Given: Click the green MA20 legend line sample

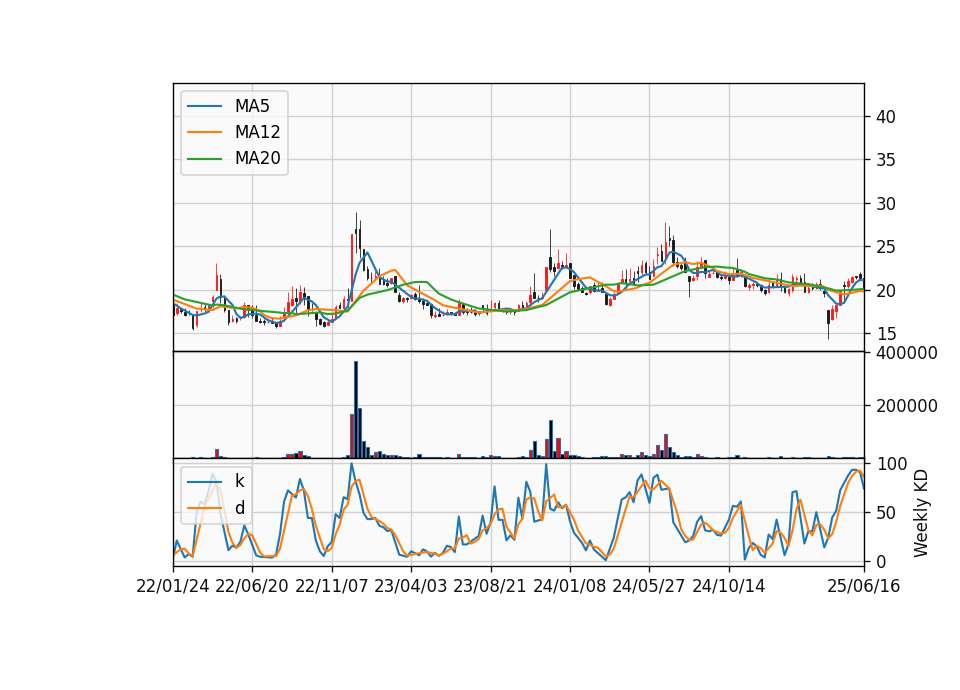Looking at the screenshot, I should point(204,158).
